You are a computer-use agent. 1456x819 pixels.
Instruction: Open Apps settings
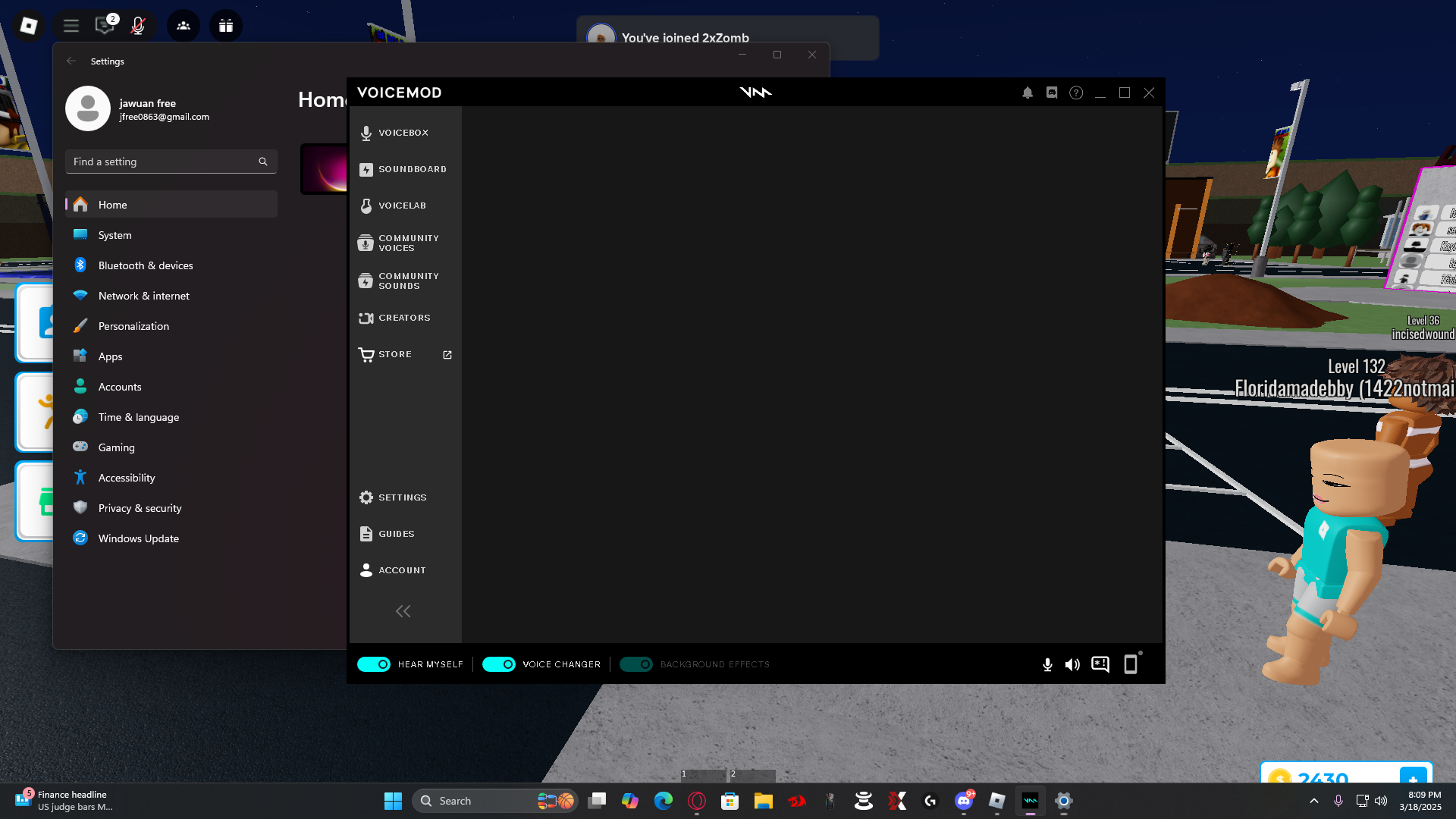tap(171, 356)
